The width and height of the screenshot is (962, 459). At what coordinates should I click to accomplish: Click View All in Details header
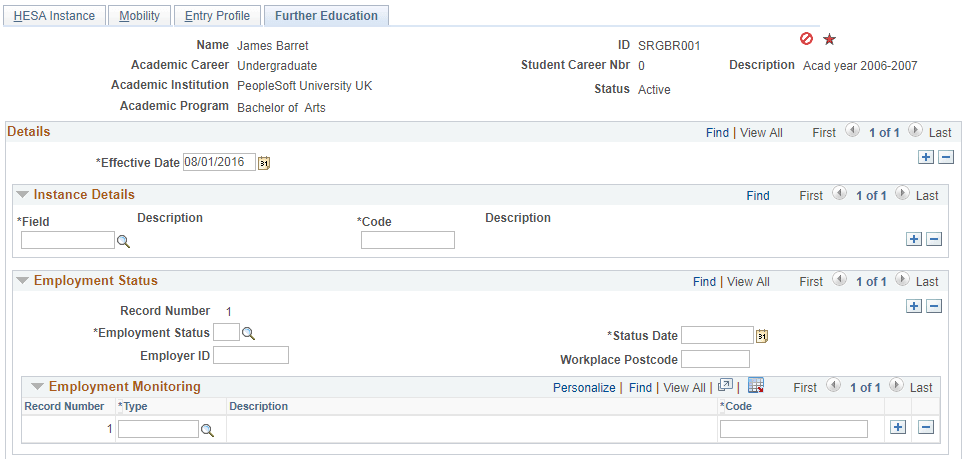pyautogui.click(x=761, y=133)
